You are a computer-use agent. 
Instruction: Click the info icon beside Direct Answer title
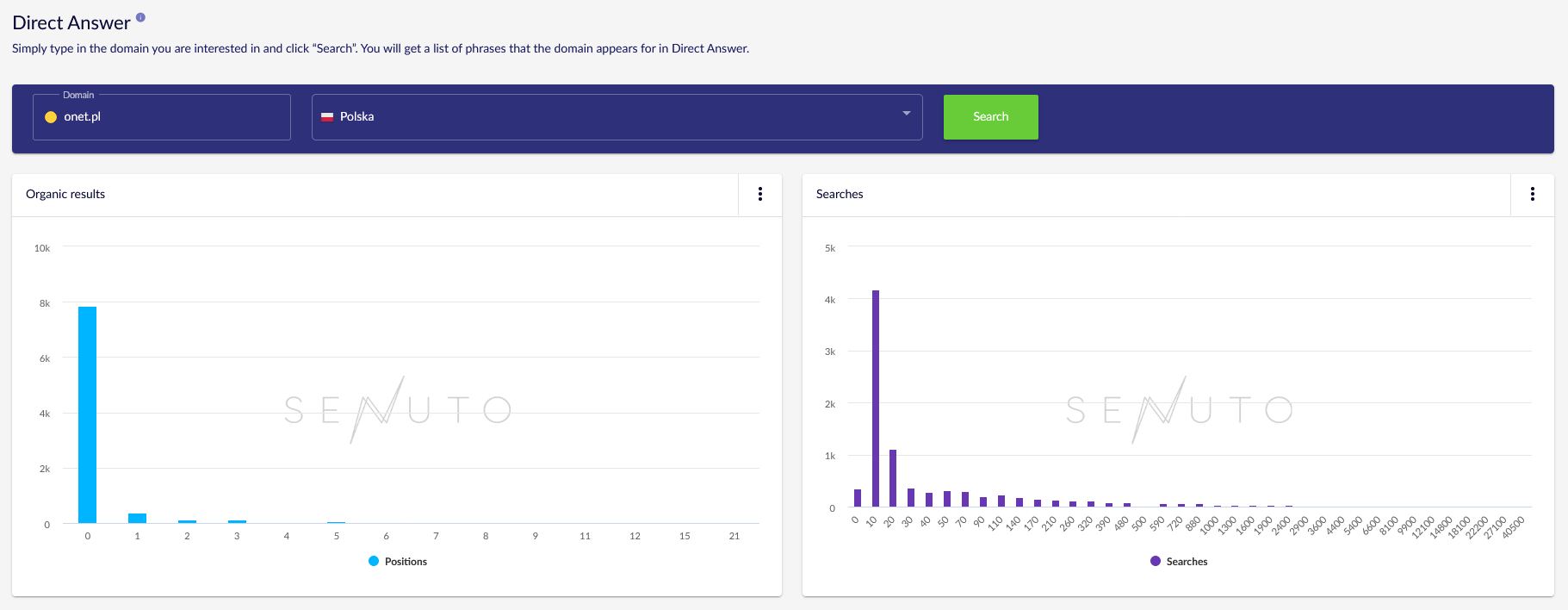140,17
